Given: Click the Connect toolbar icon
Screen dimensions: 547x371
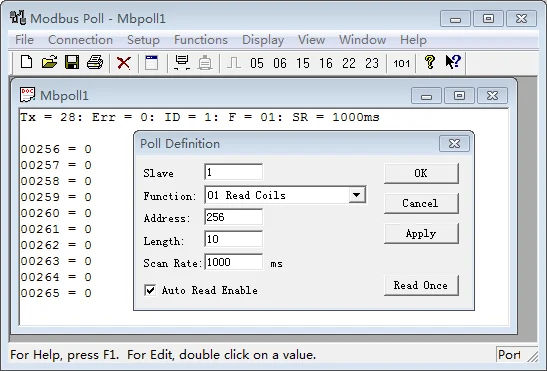Looking at the screenshot, I should pyautogui.click(x=182, y=63).
